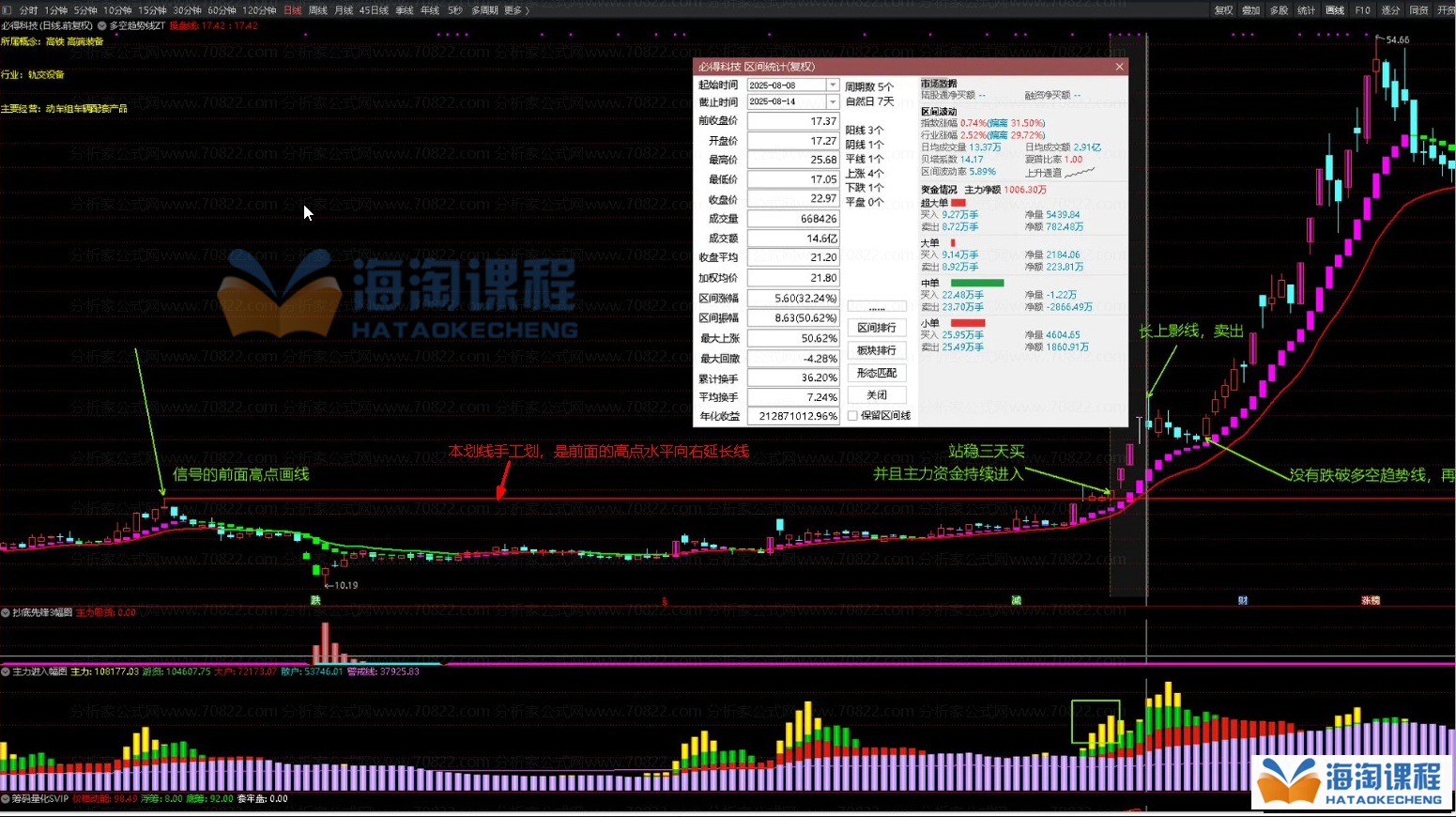Click the 收盘价 value field

793,199
